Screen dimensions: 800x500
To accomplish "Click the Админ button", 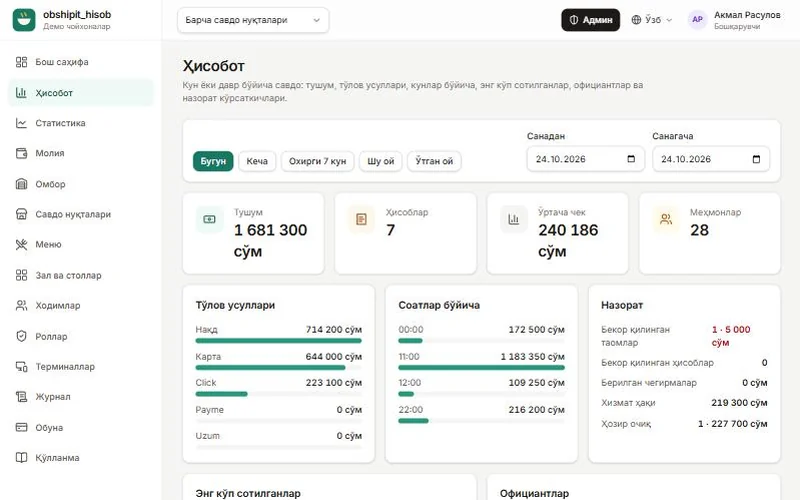I will [590, 20].
